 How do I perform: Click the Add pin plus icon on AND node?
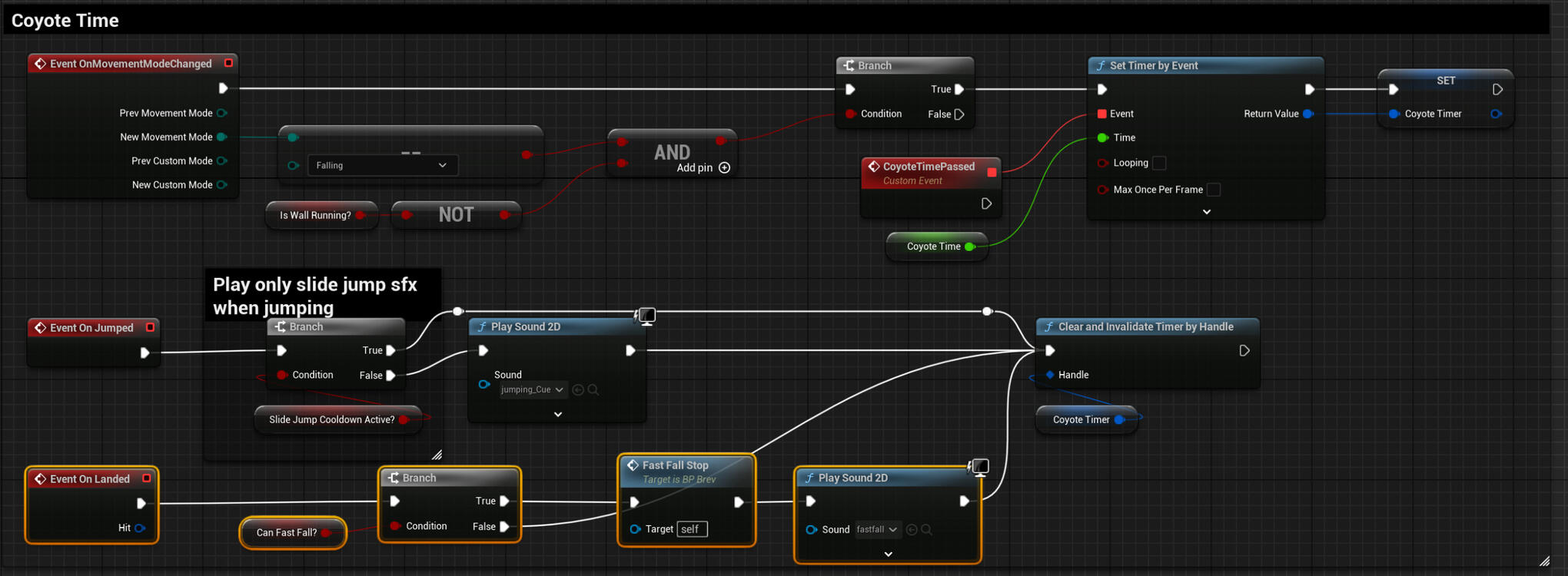click(724, 168)
